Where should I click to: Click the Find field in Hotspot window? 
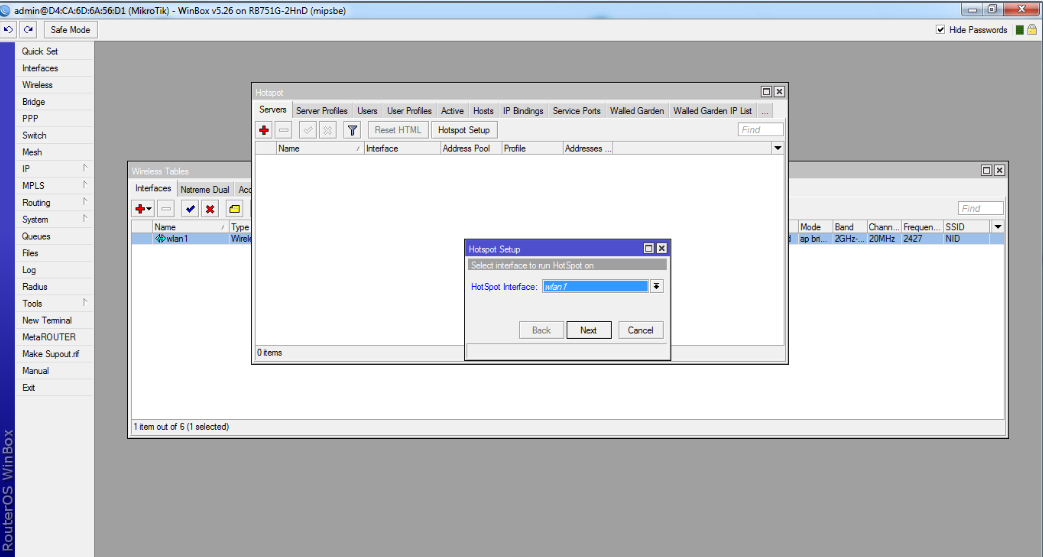coord(760,130)
